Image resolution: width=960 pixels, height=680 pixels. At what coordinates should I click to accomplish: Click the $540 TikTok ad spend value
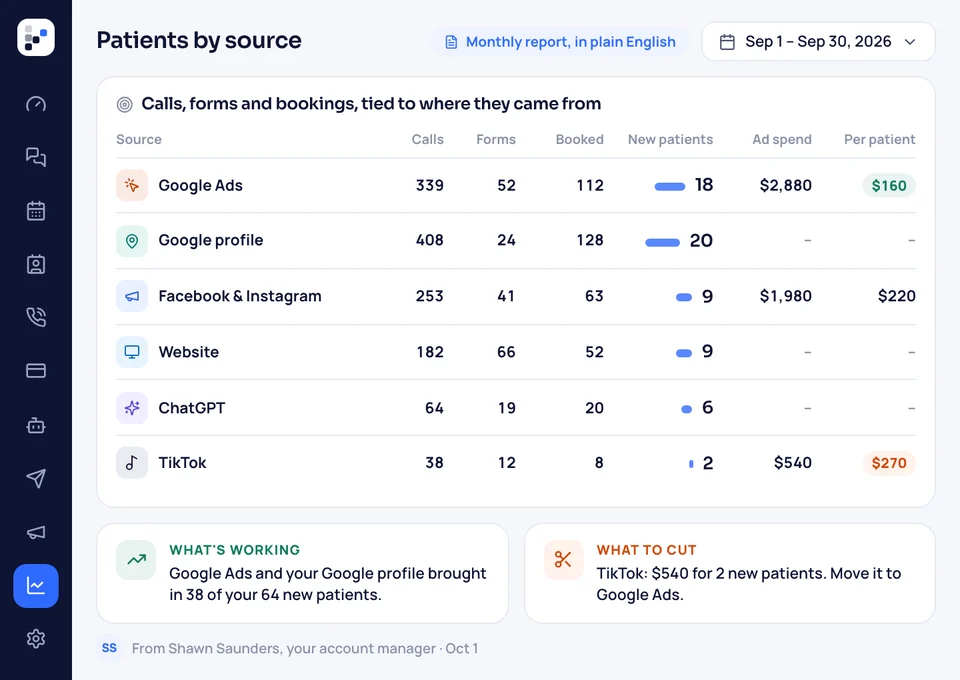click(793, 463)
